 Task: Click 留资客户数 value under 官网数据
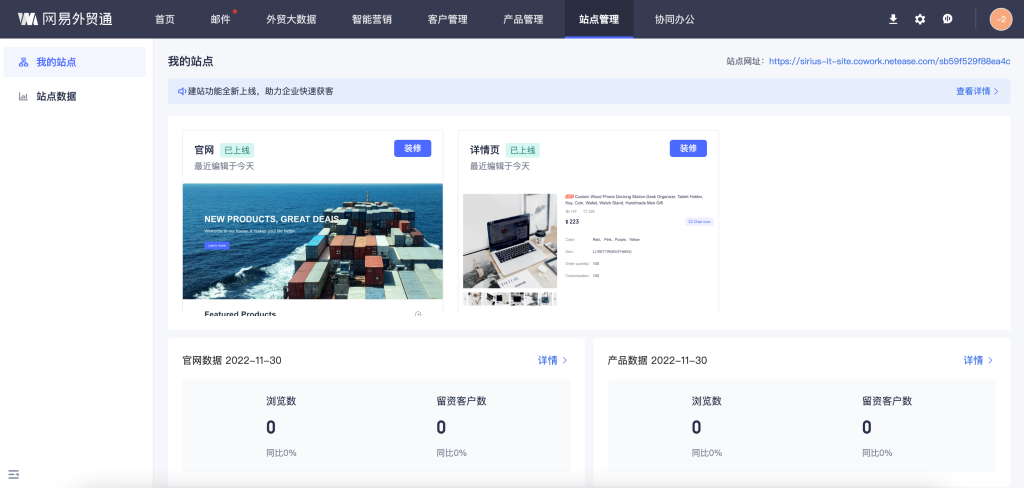[441, 428]
